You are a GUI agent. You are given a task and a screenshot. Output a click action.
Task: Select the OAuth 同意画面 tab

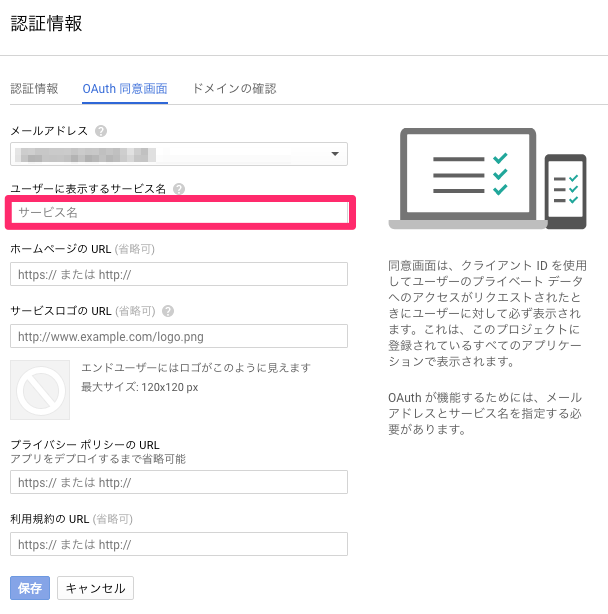pyautogui.click(x=125, y=88)
